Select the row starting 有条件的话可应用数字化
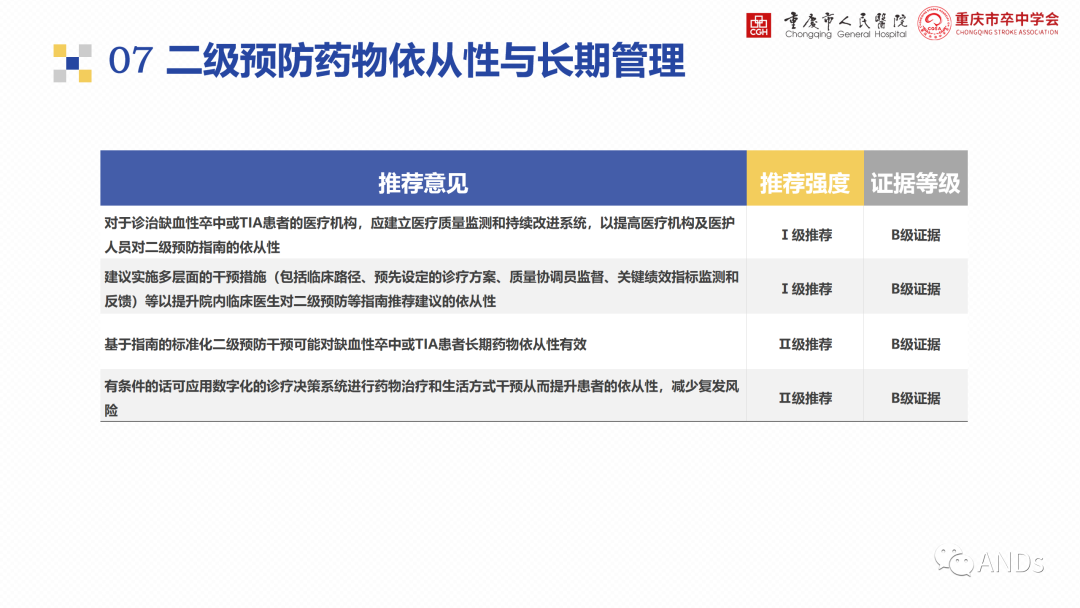The image size is (1080, 608). pos(534,395)
